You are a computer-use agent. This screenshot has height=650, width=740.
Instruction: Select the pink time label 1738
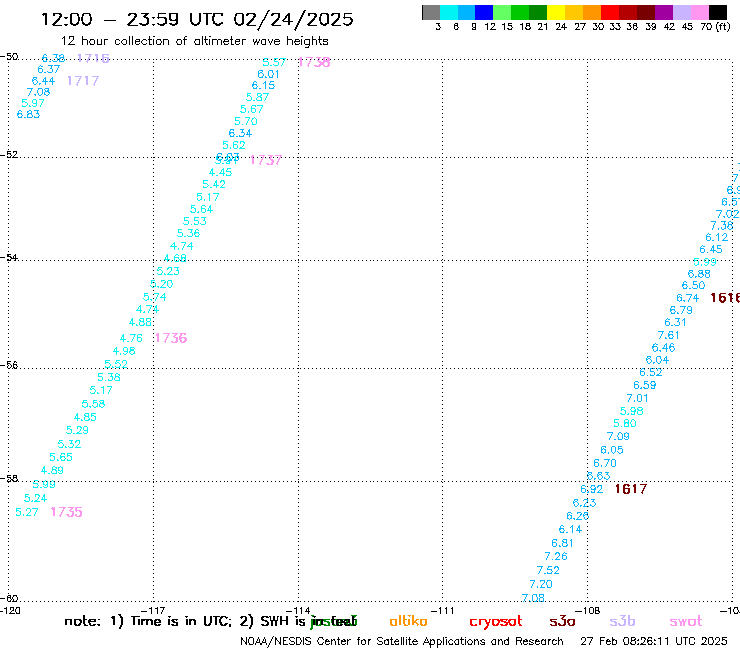(x=314, y=62)
